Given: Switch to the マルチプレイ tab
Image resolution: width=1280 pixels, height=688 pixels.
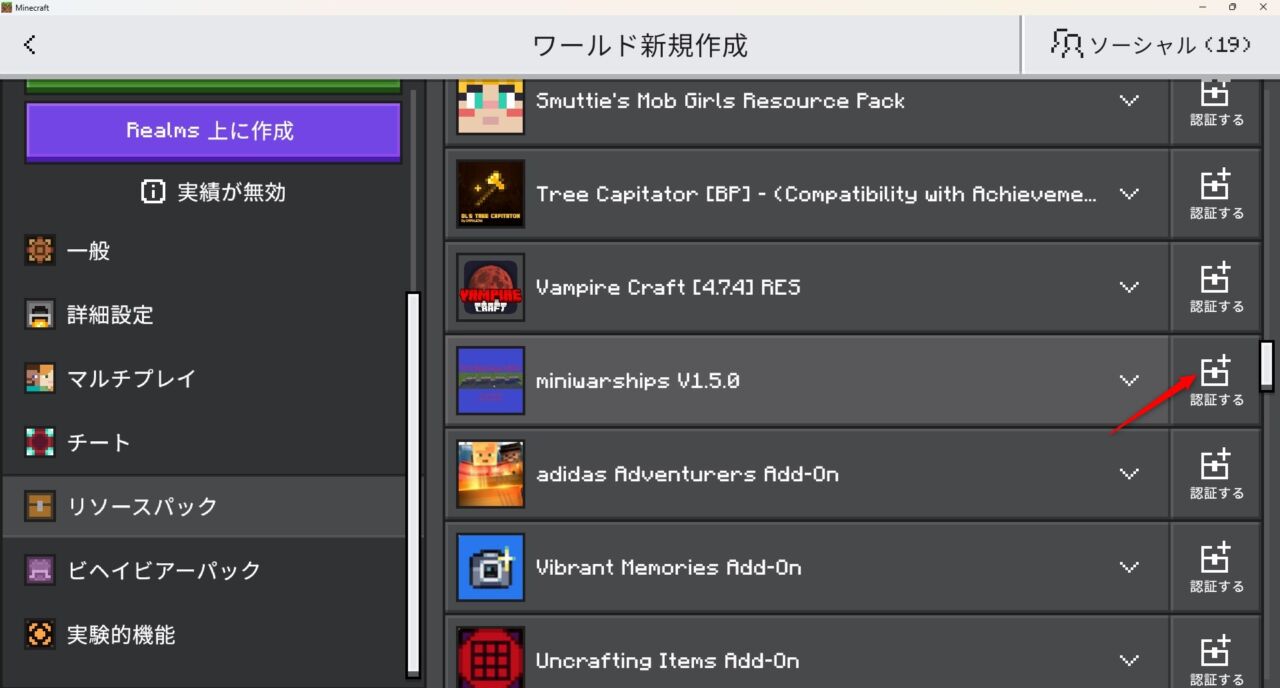Looking at the screenshot, I should (x=205, y=379).
